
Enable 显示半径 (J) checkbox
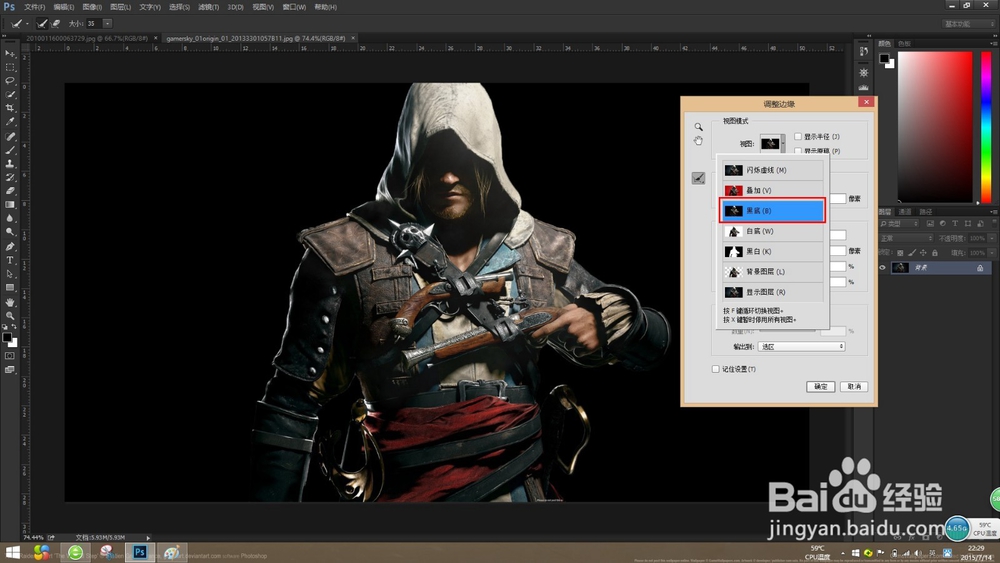click(798, 136)
